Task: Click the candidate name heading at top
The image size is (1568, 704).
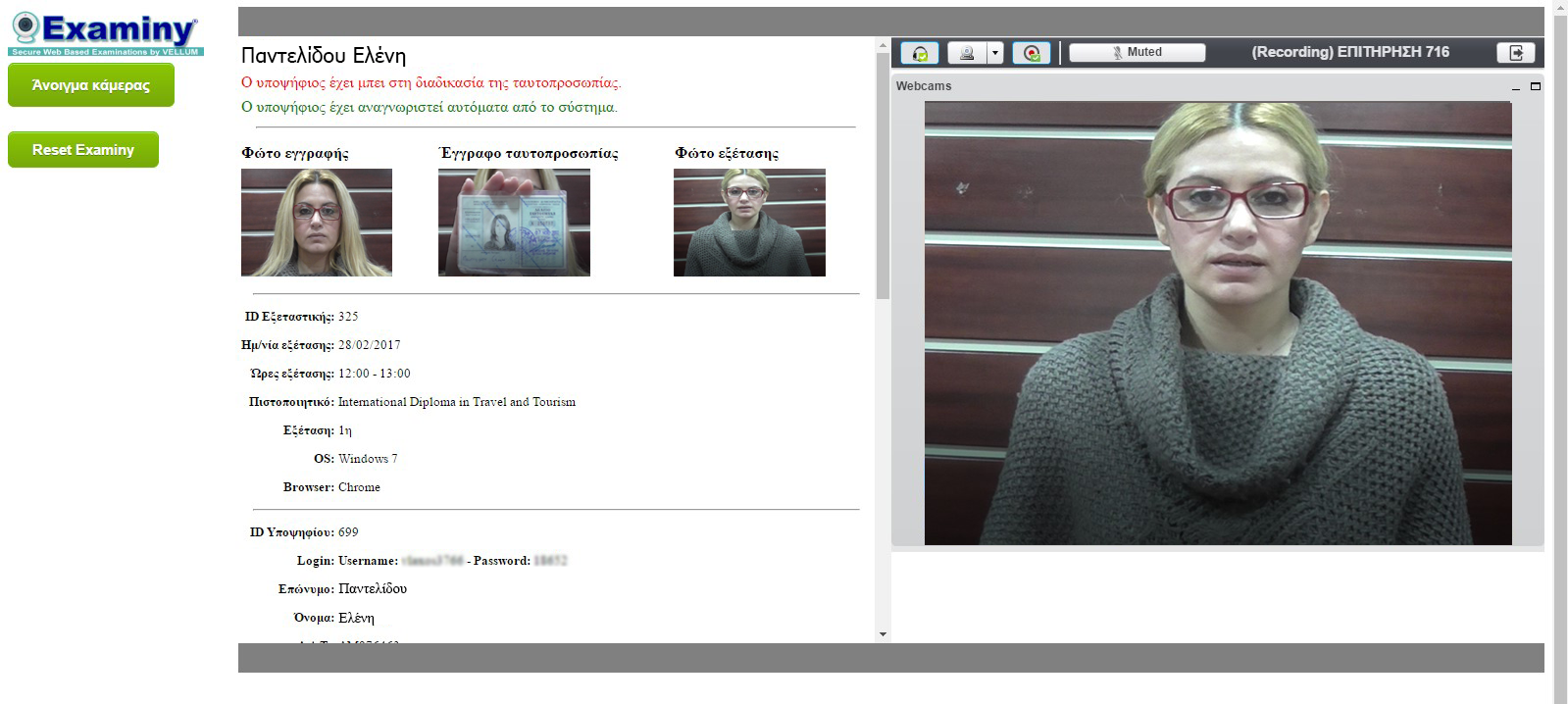Action: [324, 56]
